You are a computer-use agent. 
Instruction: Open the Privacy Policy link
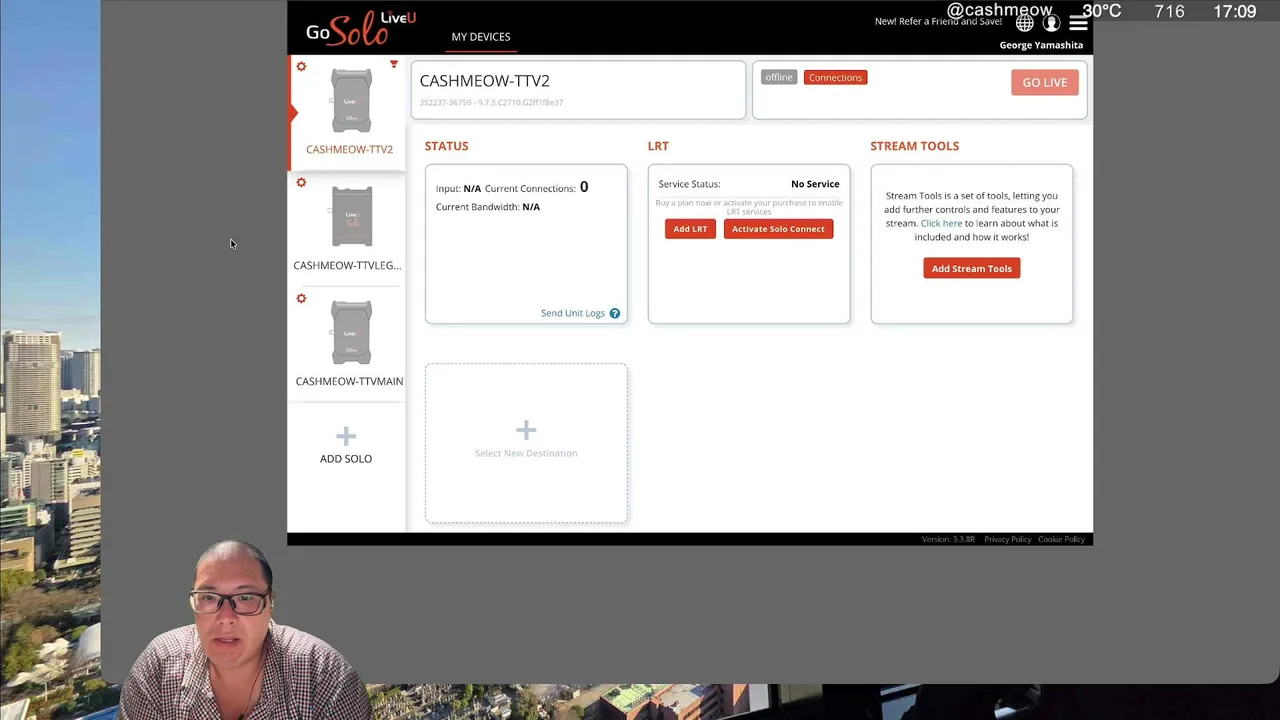[x=1007, y=539]
